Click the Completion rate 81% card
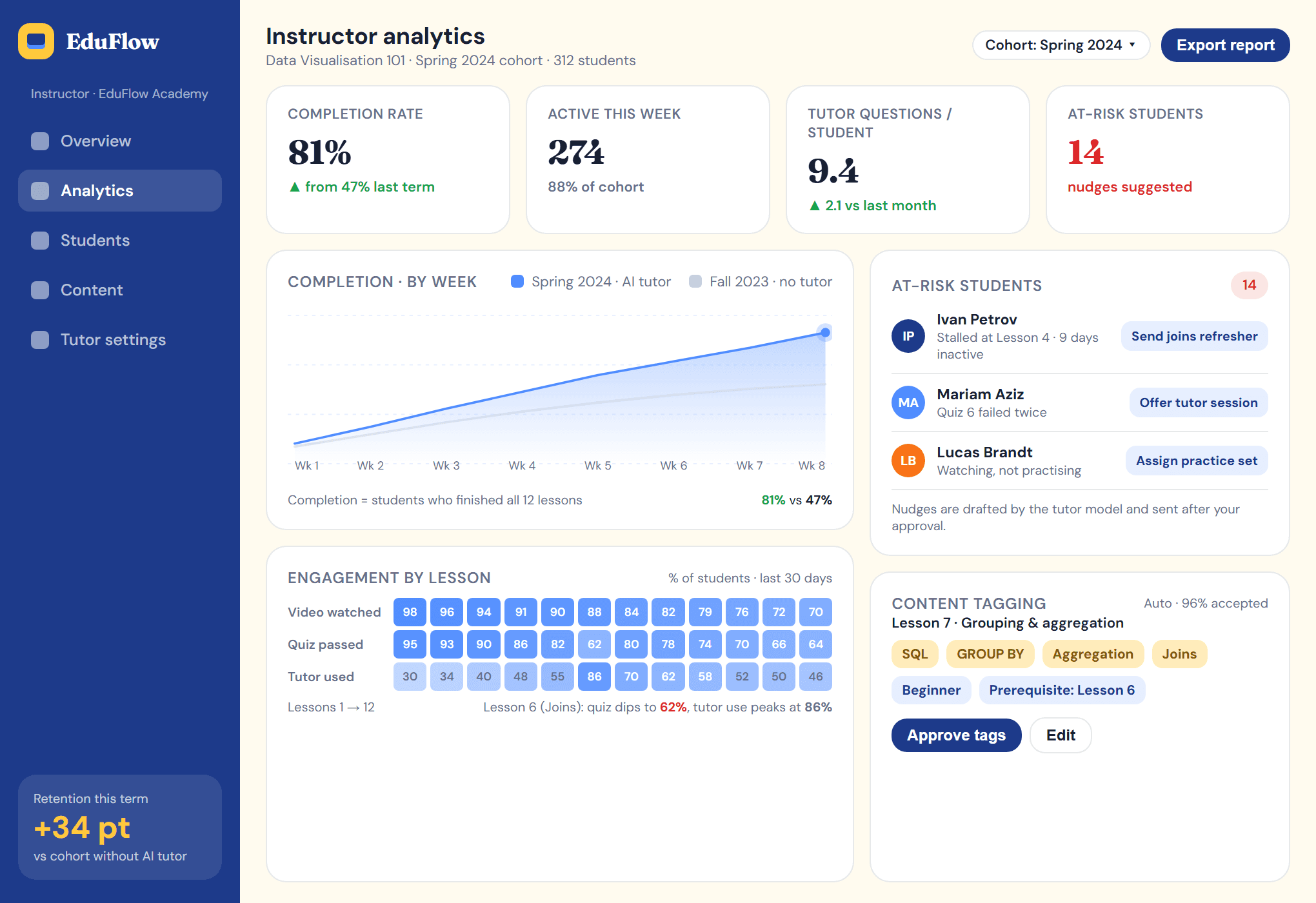 point(388,160)
